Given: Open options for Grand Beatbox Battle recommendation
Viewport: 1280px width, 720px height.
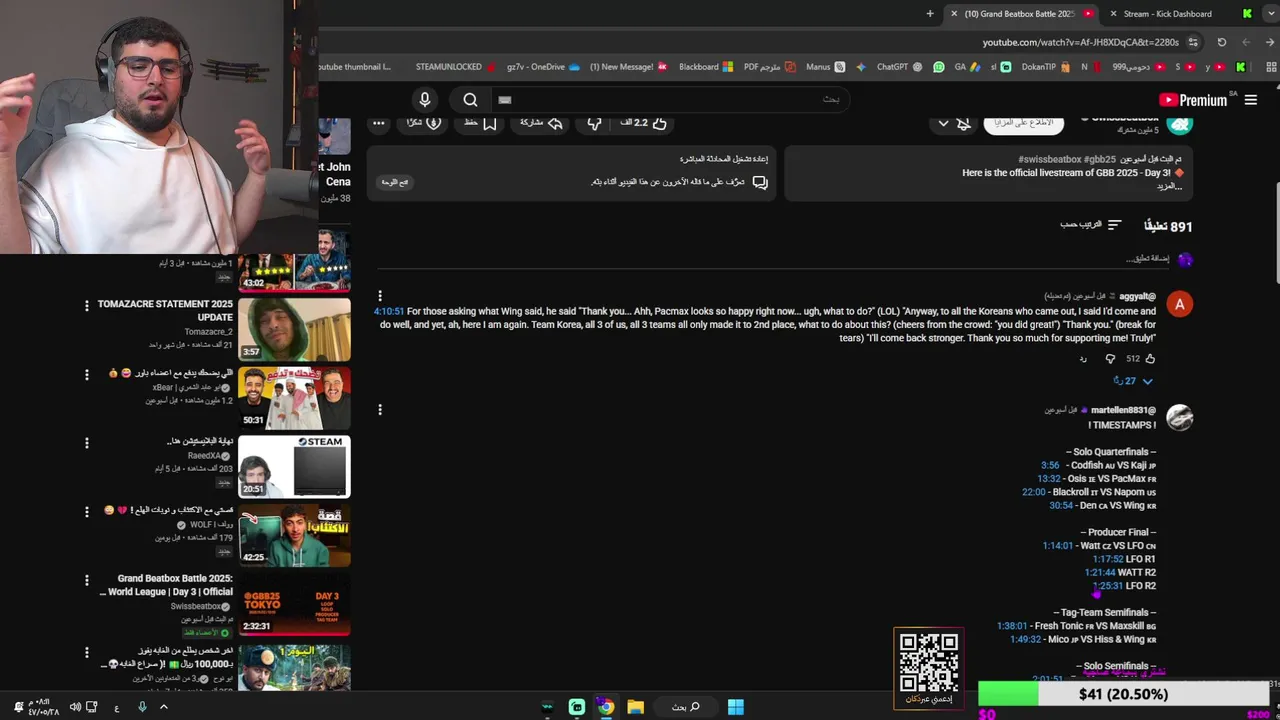Looking at the screenshot, I should pos(87,580).
